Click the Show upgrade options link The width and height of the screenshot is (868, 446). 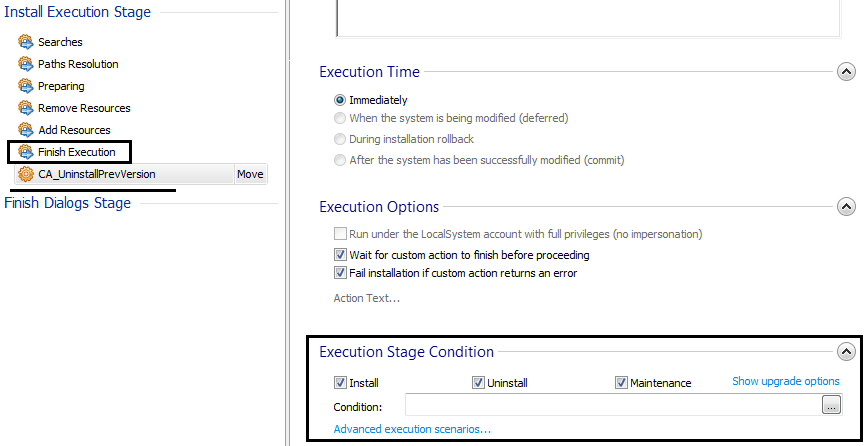(786, 381)
